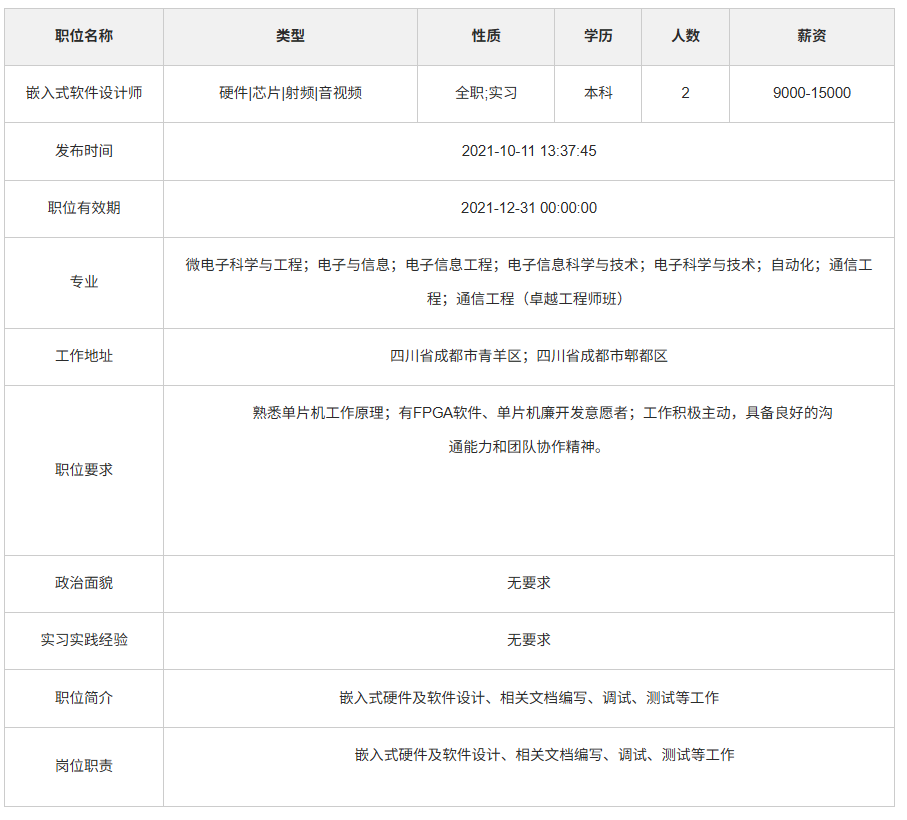Screen dimensions: 907x820
Task: Click the 类型 column header
Action: (290, 36)
